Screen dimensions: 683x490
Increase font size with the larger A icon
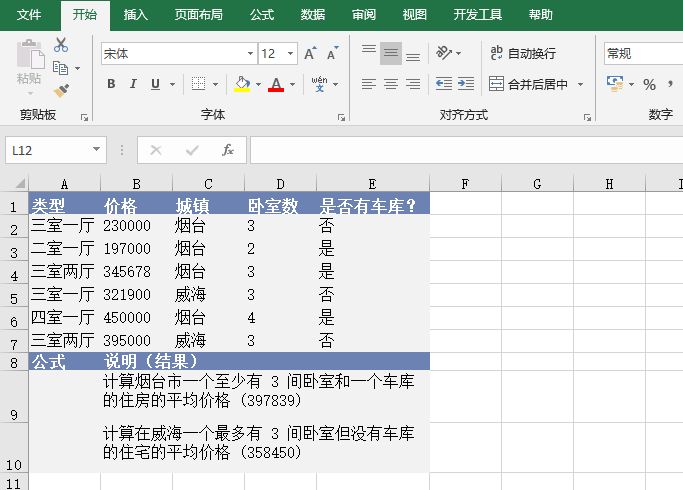point(309,53)
